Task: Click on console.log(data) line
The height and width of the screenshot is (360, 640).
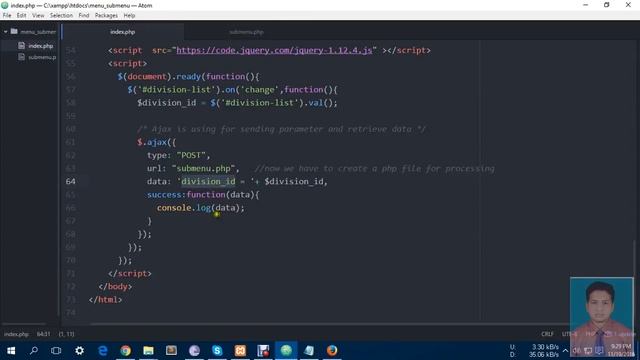Action: point(200,208)
